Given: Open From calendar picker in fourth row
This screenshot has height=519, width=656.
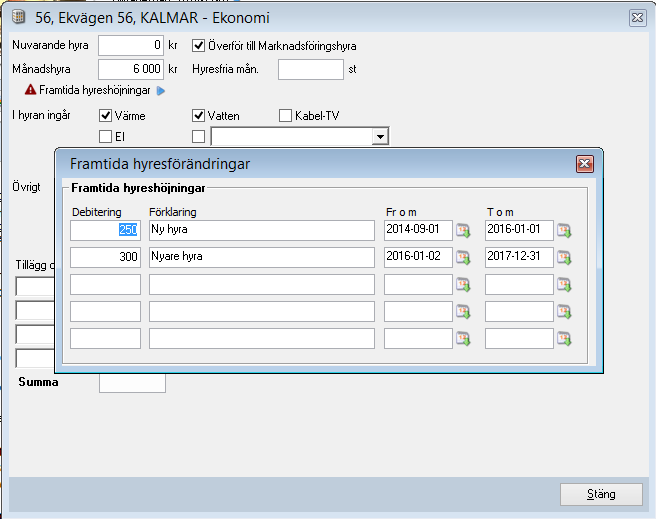Looking at the screenshot, I should point(463,312).
